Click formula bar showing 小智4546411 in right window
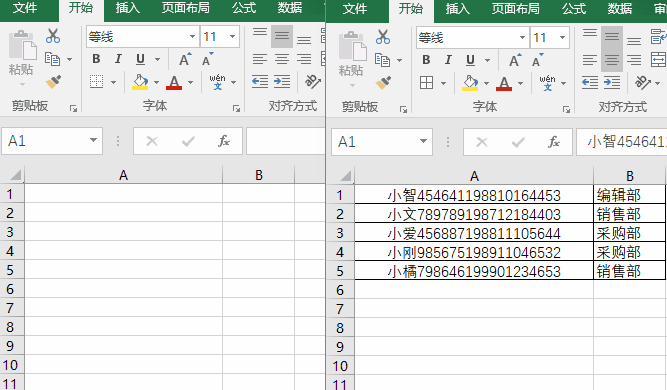The image size is (667, 390). click(621, 142)
